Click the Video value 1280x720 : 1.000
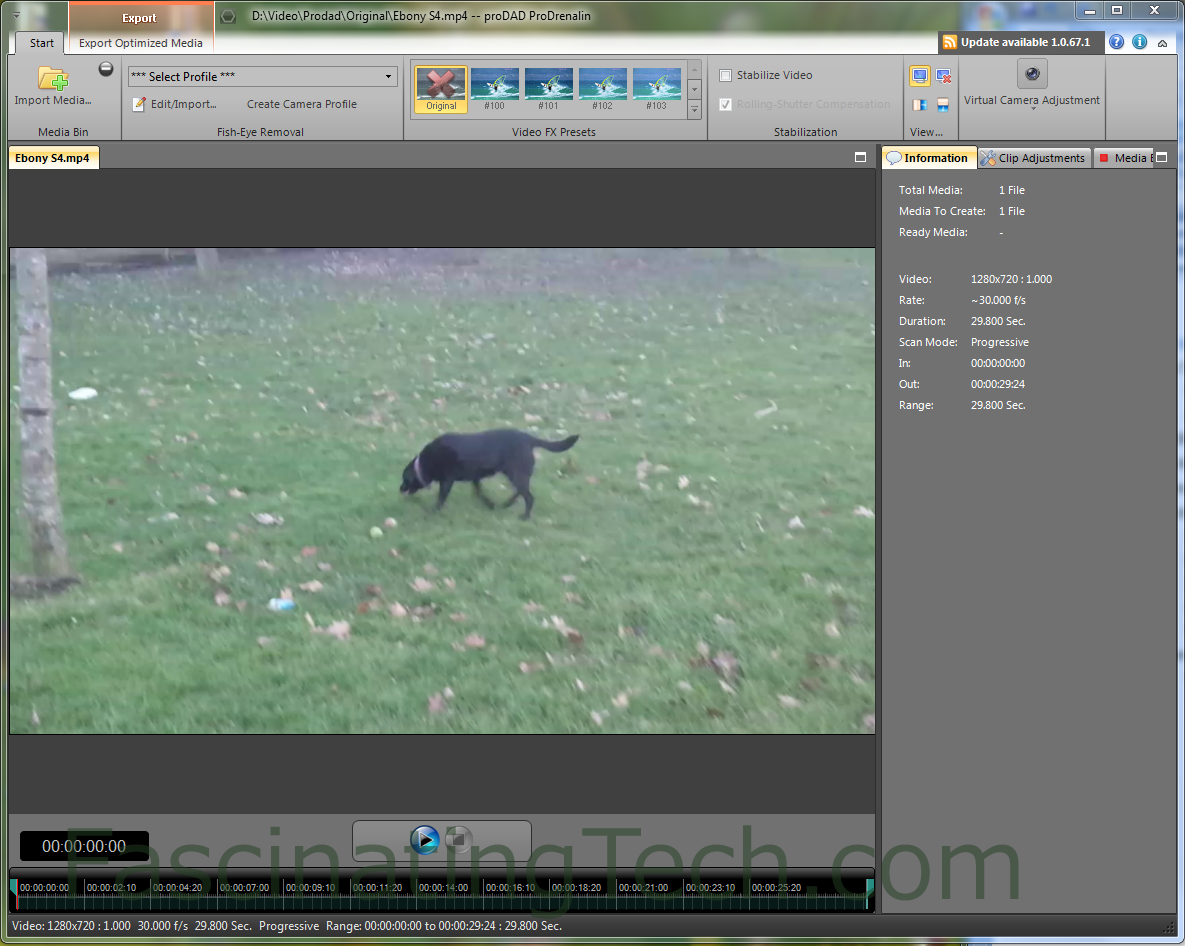This screenshot has width=1185, height=946. (1011, 279)
